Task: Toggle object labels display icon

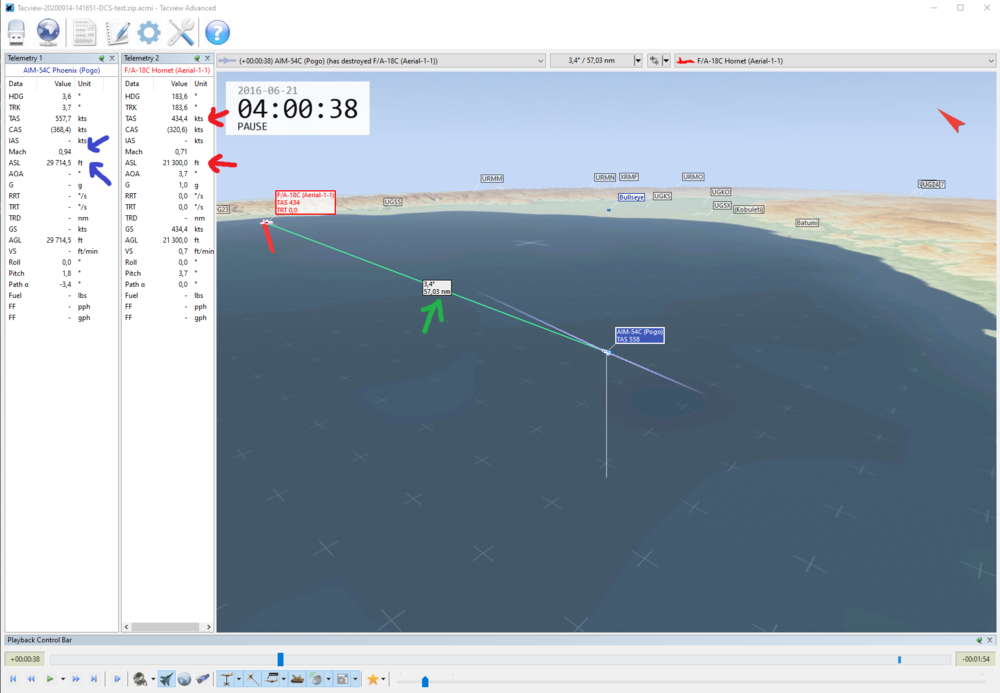Action: click(x=272, y=680)
